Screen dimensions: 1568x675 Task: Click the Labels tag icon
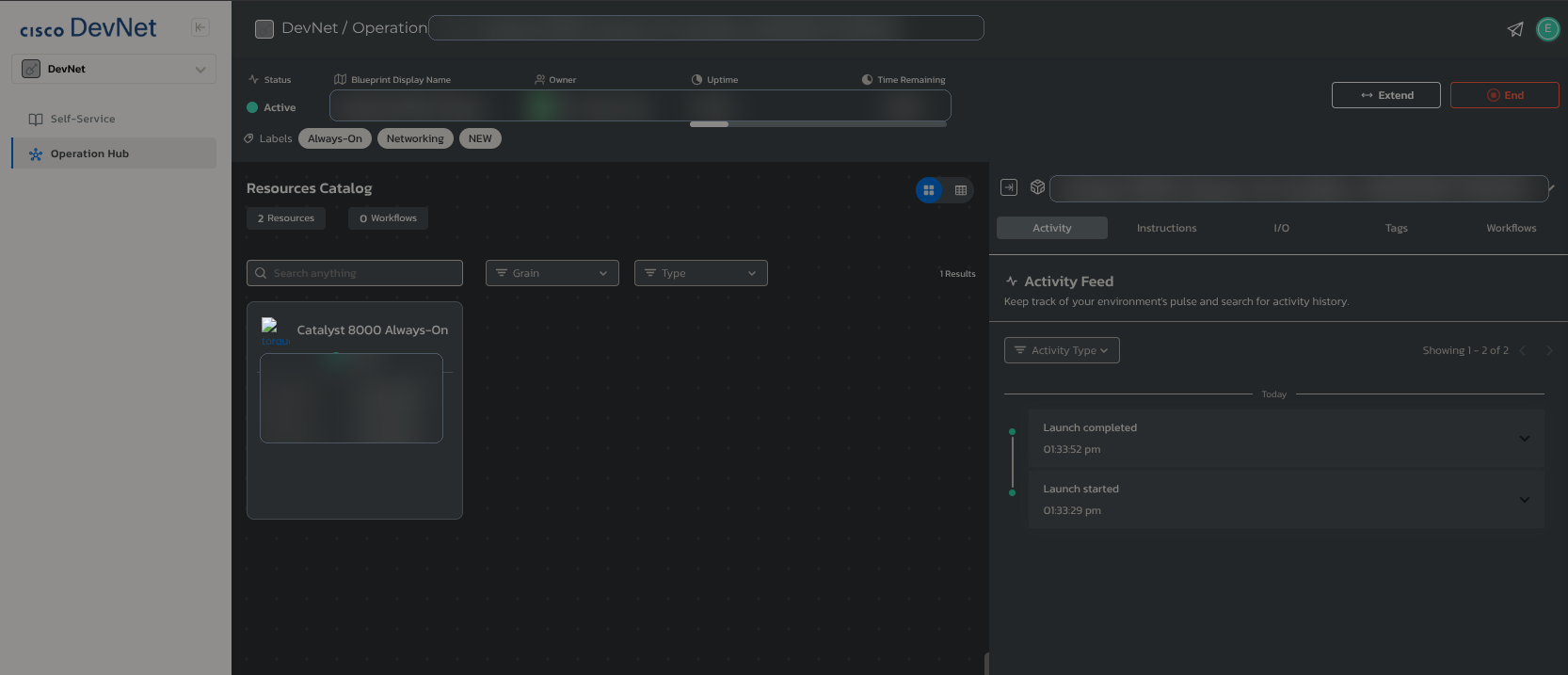[x=249, y=138]
